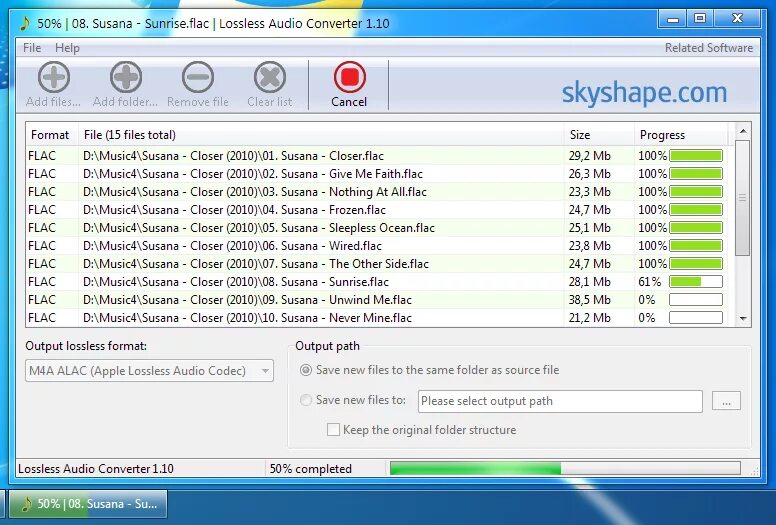Click the '50% completed' status bar text

(311, 469)
